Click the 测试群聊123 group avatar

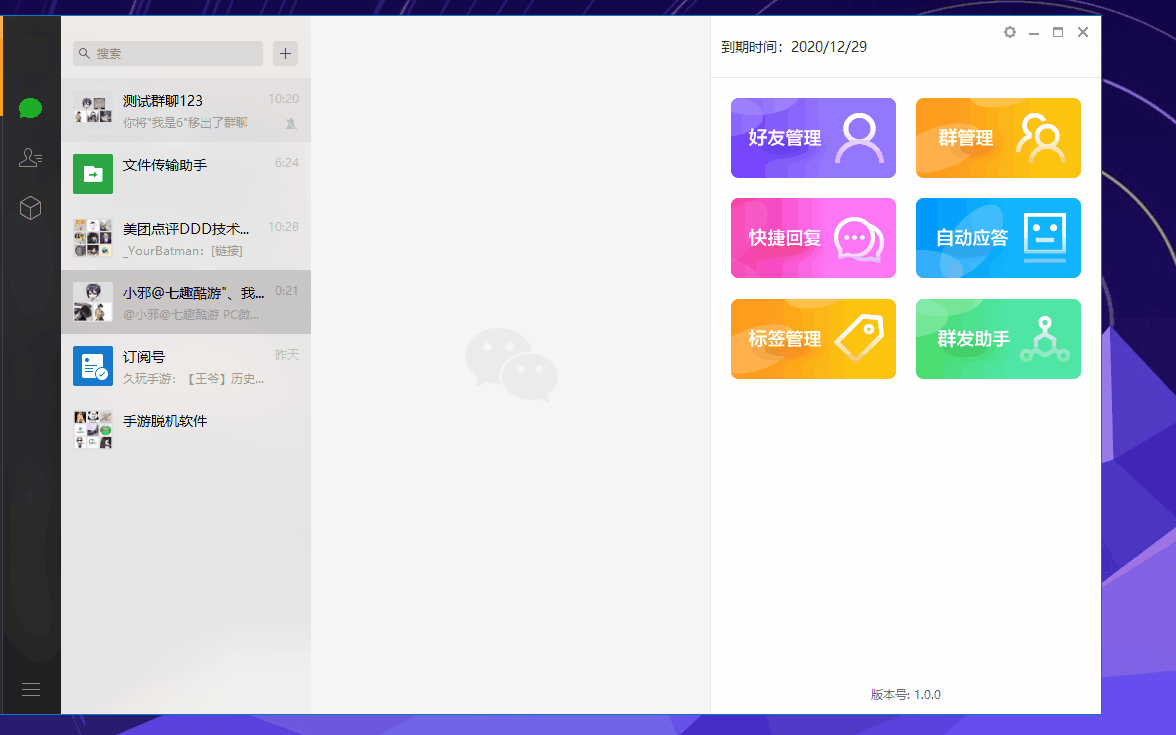point(93,110)
